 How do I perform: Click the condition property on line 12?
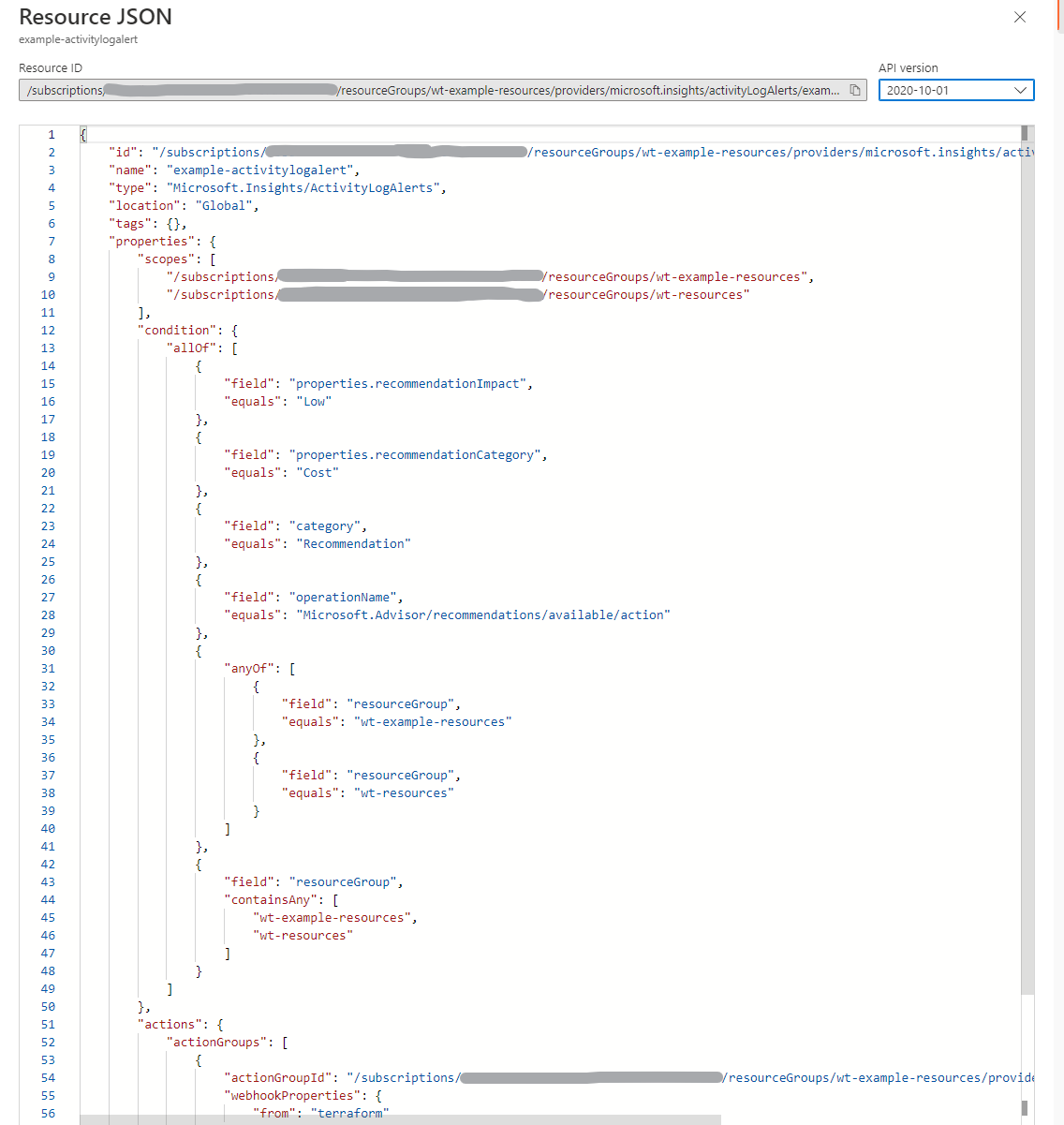(x=179, y=330)
